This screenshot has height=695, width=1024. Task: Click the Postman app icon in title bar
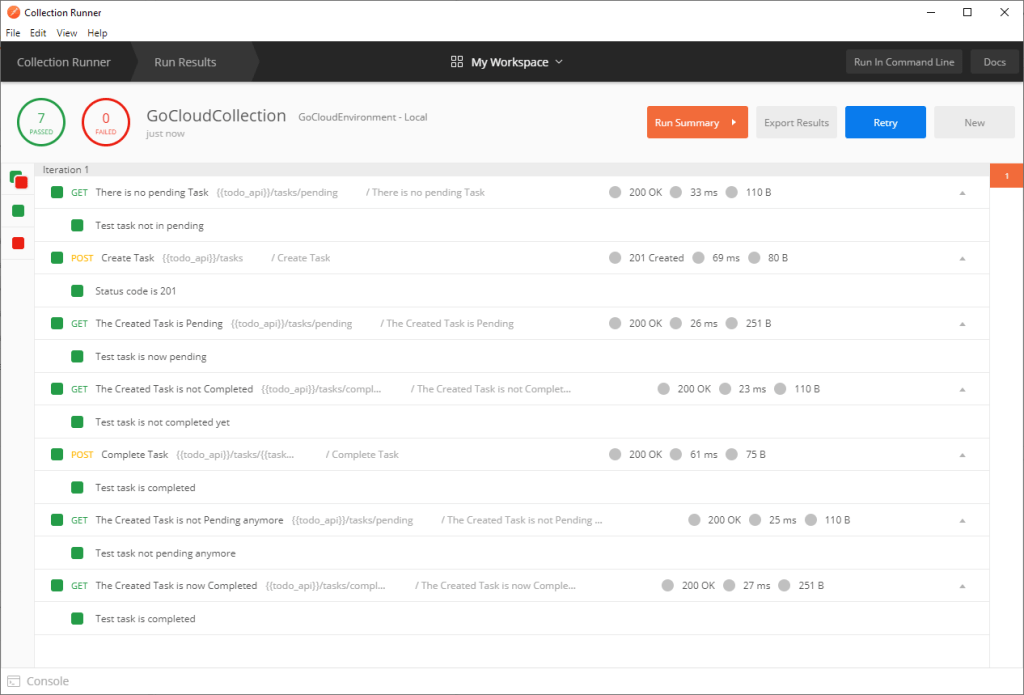click(x=13, y=12)
